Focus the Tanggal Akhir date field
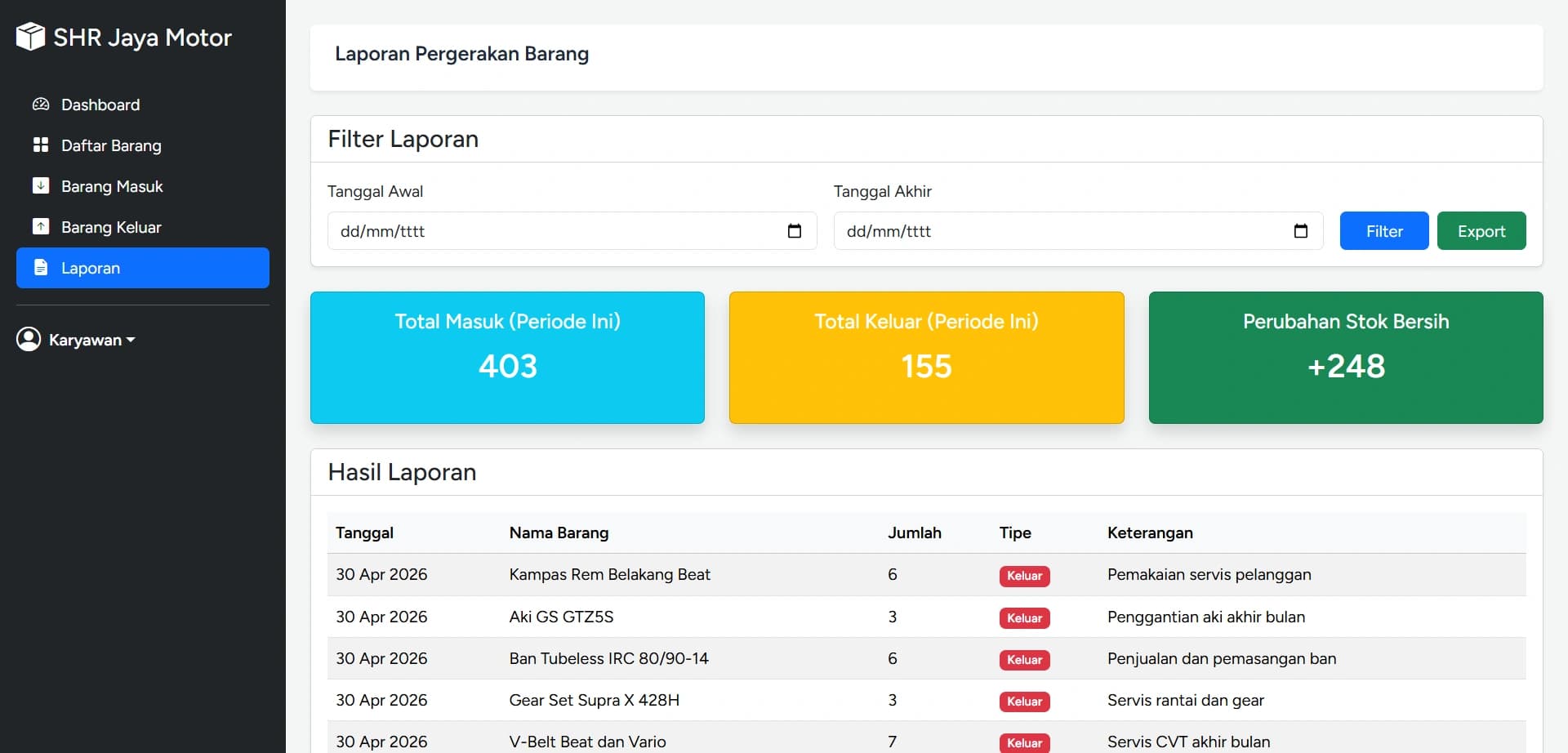This screenshot has width=1568, height=753. pos(1078,231)
